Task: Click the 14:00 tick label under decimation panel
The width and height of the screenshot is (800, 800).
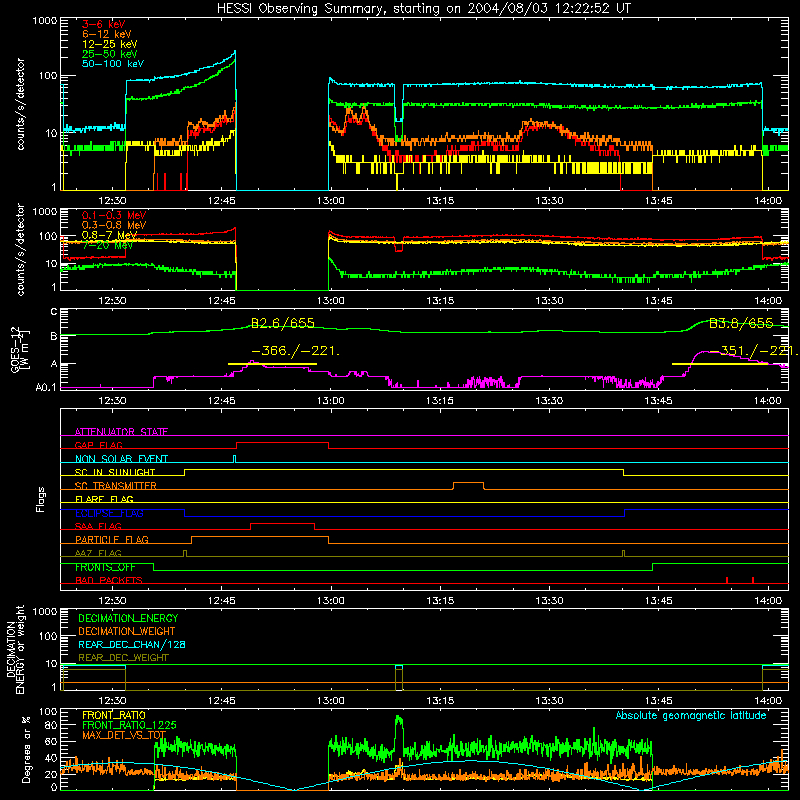Action: point(767,701)
